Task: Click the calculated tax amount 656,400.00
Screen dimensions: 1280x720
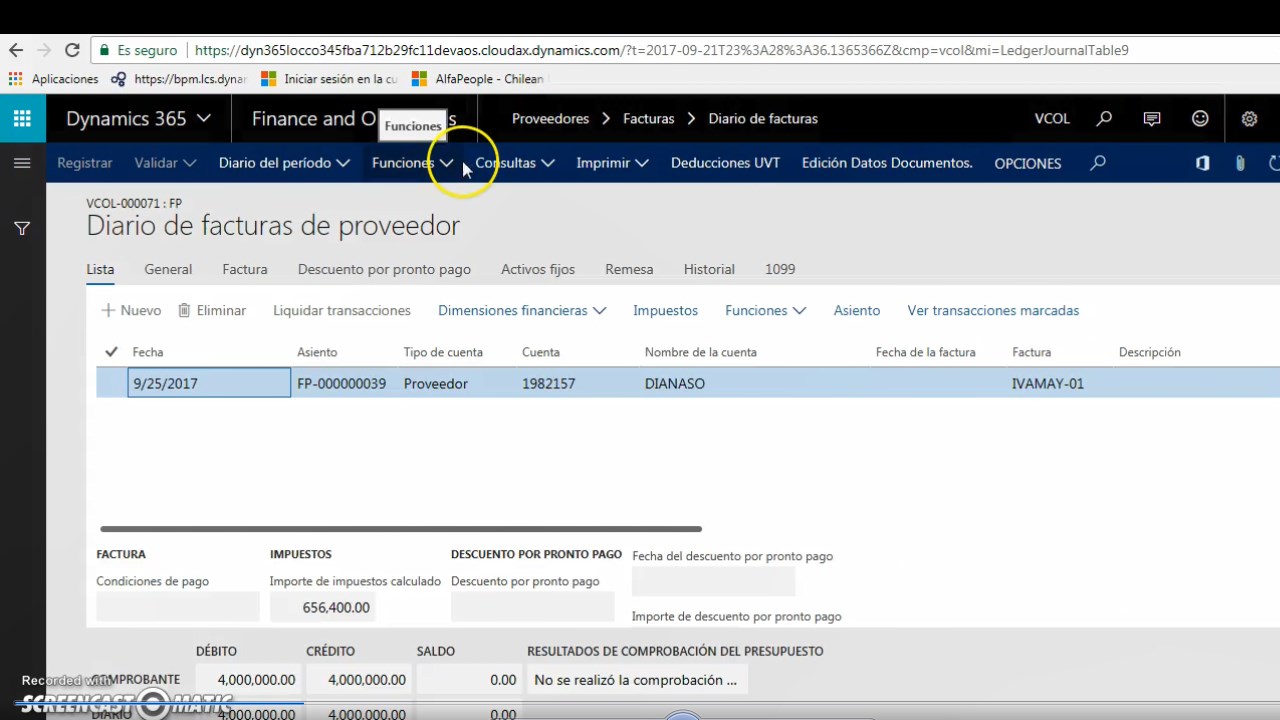Action: coord(323,607)
